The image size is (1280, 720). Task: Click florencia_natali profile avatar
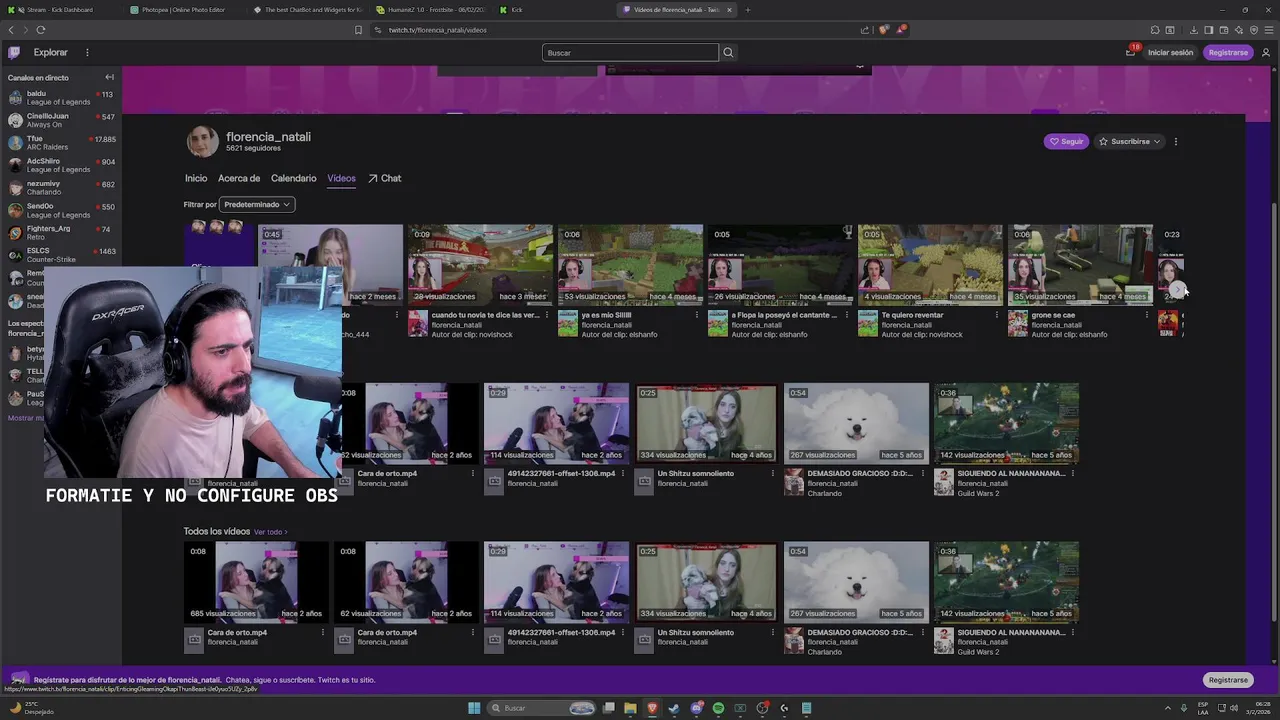(x=203, y=141)
